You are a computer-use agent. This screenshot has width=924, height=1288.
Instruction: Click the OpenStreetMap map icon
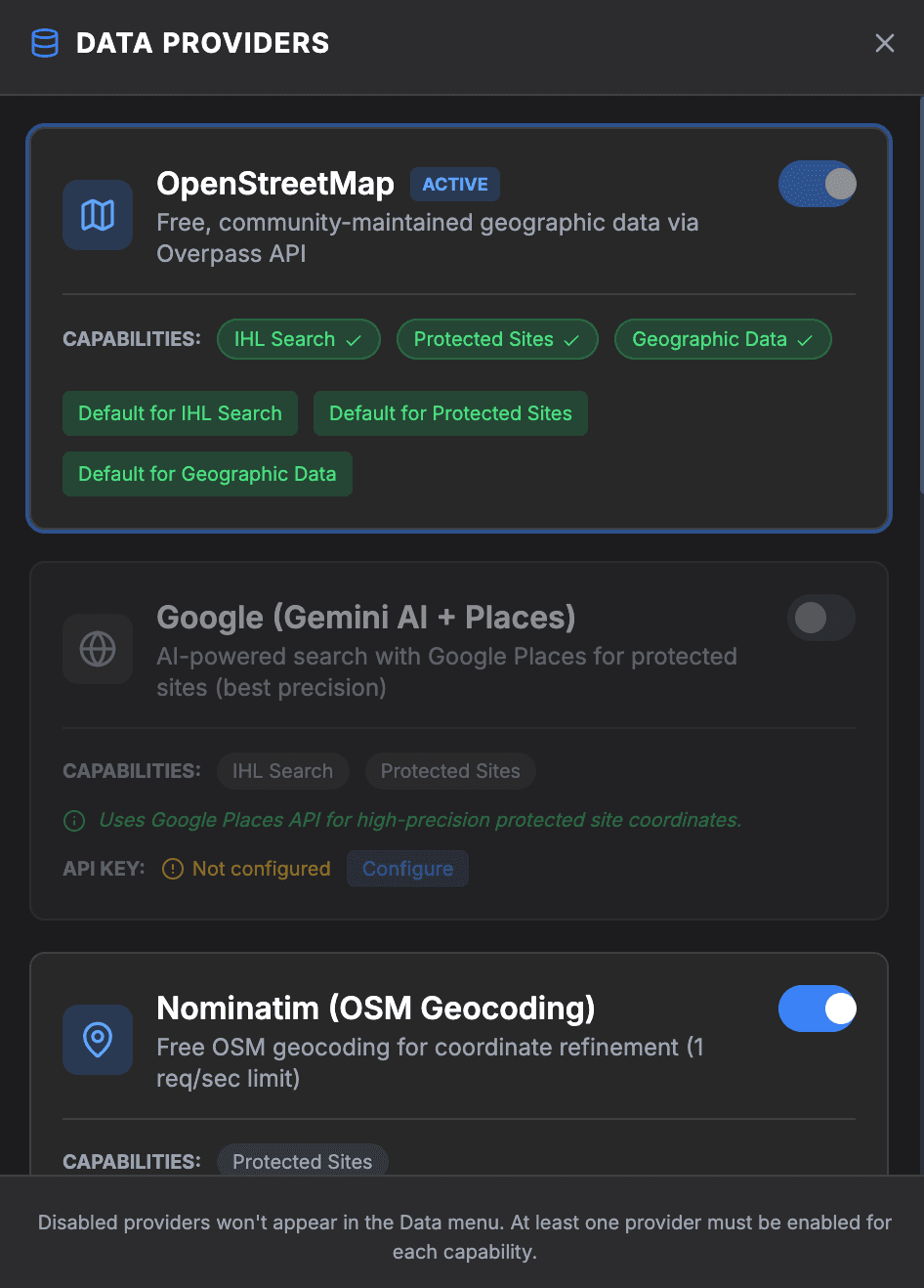pyautogui.click(x=98, y=215)
